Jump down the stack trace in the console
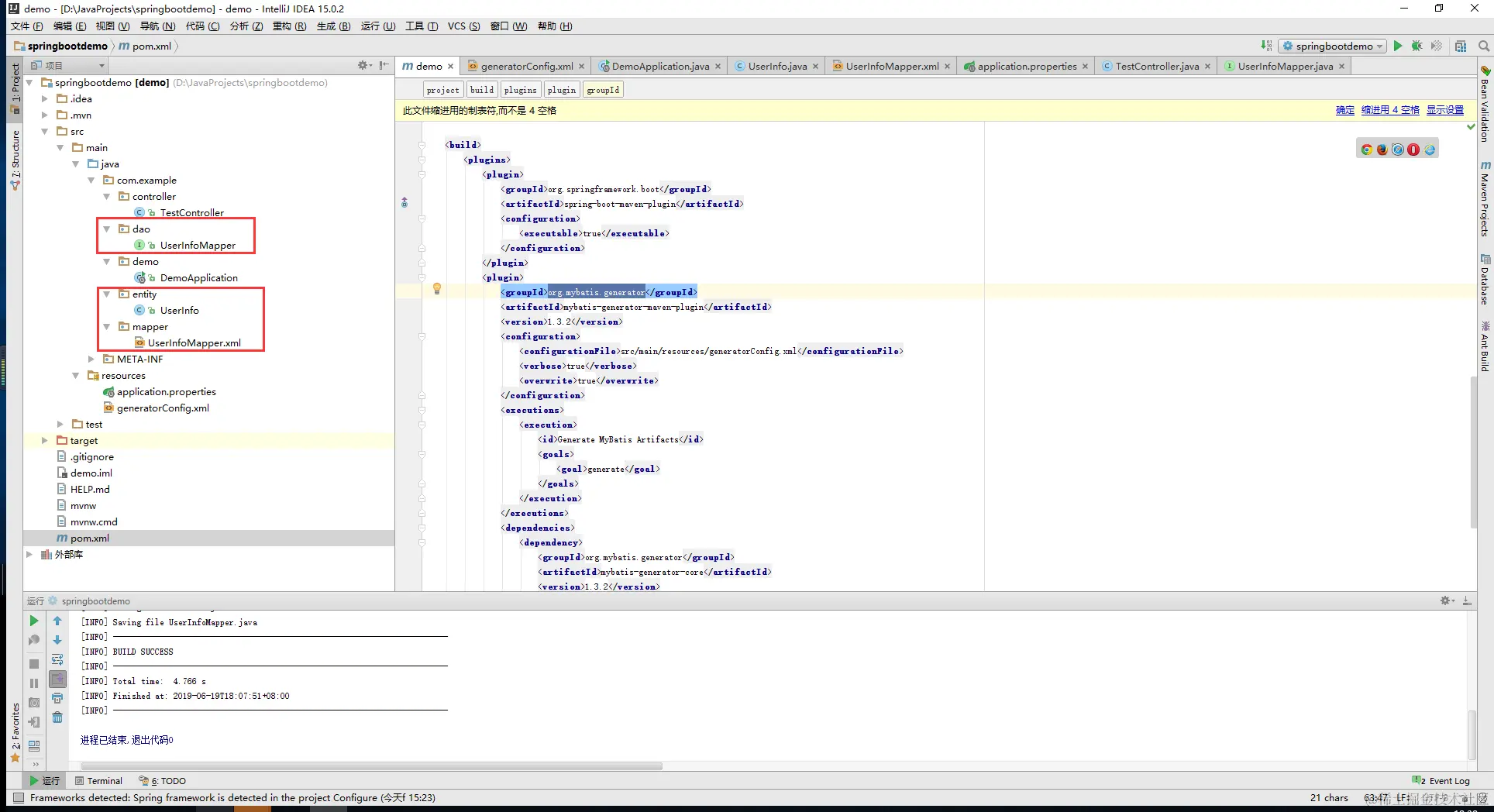 point(57,640)
